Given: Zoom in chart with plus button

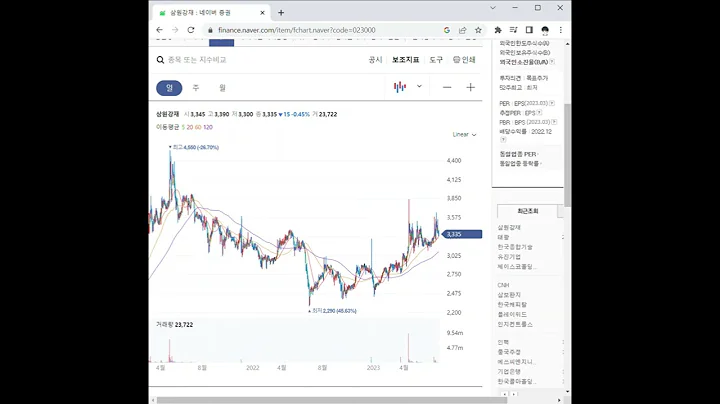Looking at the screenshot, I should (x=470, y=87).
